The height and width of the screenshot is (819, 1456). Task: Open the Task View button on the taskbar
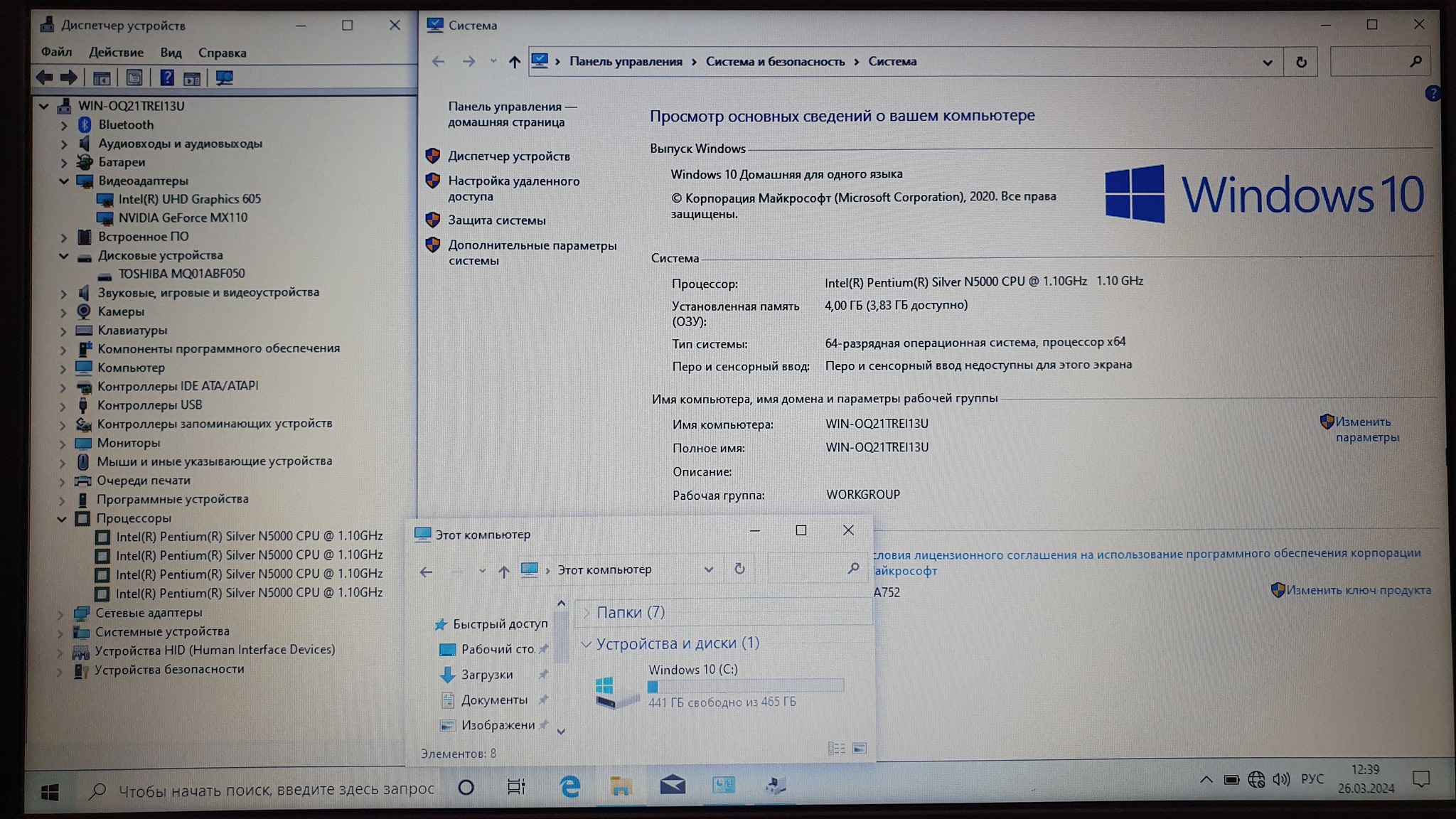[516, 786]
